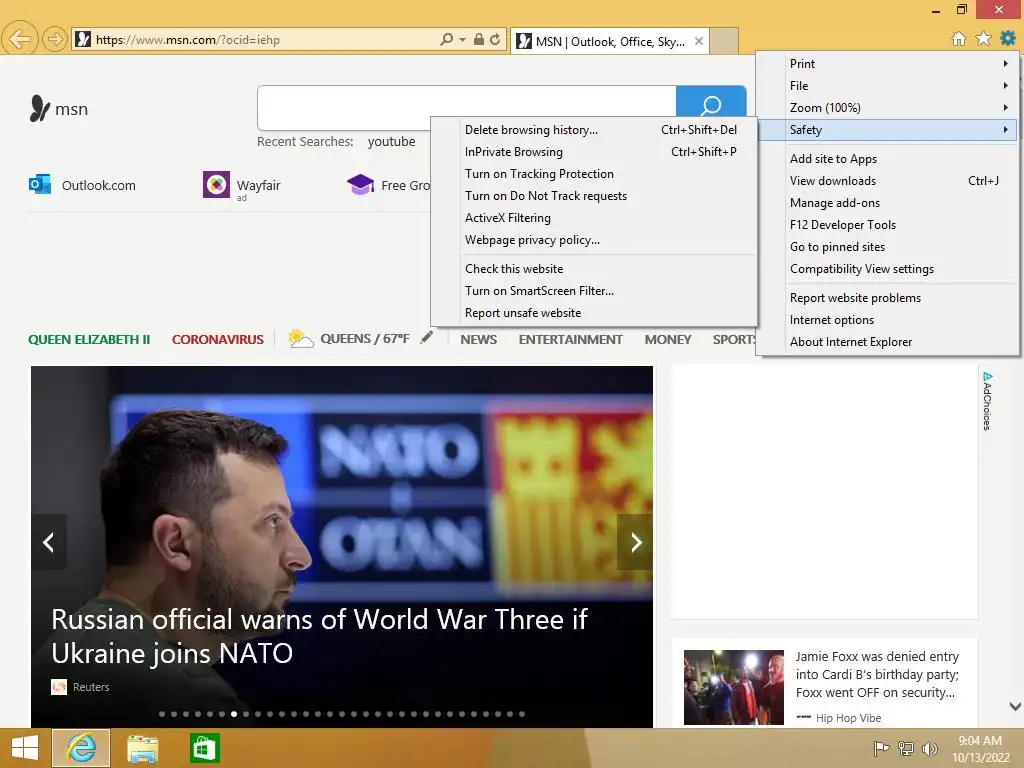Choose Go to pinned sites
Image resolution: width=1024 pixels, height=768 pixels.
(888, 247)
